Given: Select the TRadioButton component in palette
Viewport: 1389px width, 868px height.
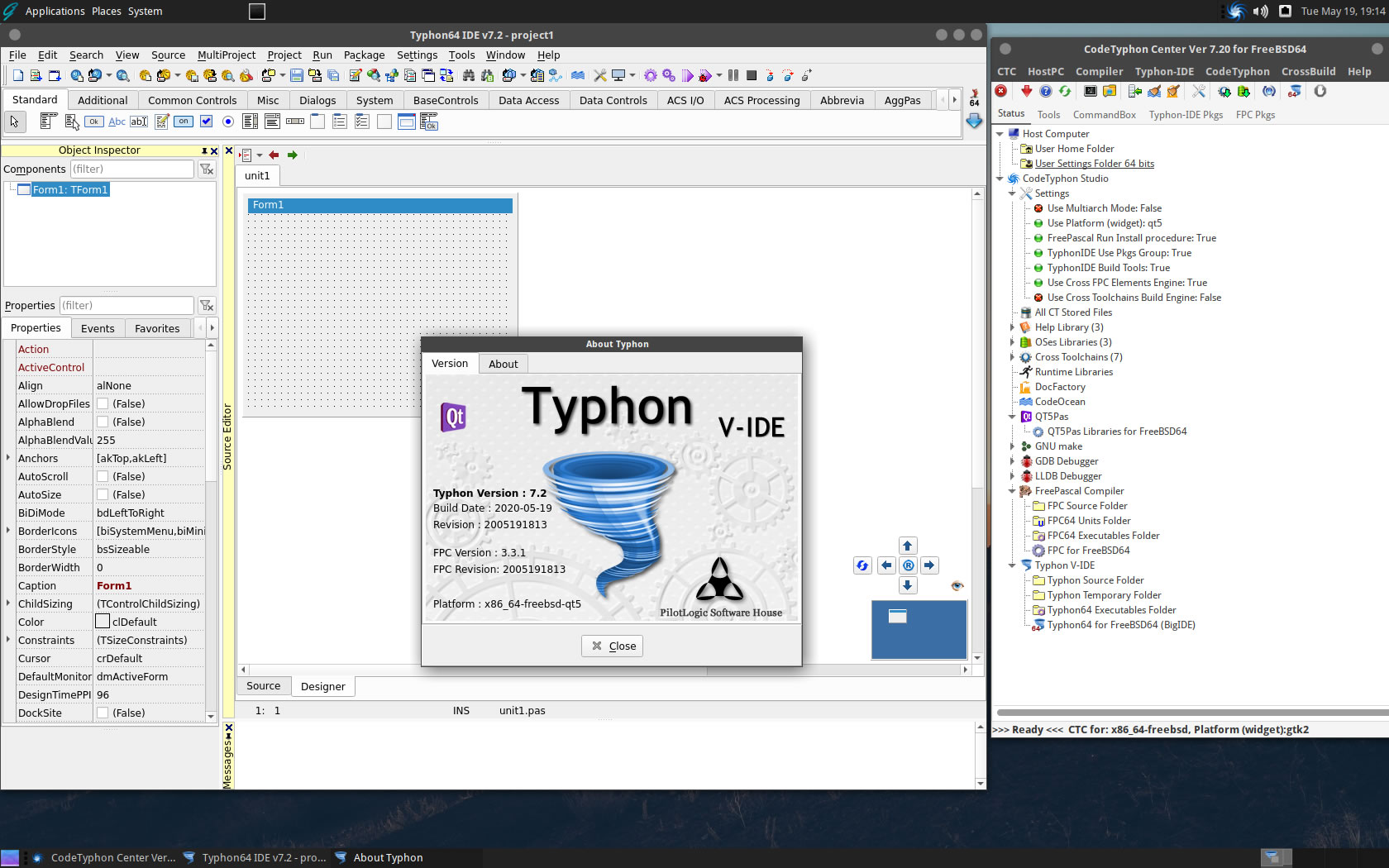Looking at the screenshot, I should 228,122.
